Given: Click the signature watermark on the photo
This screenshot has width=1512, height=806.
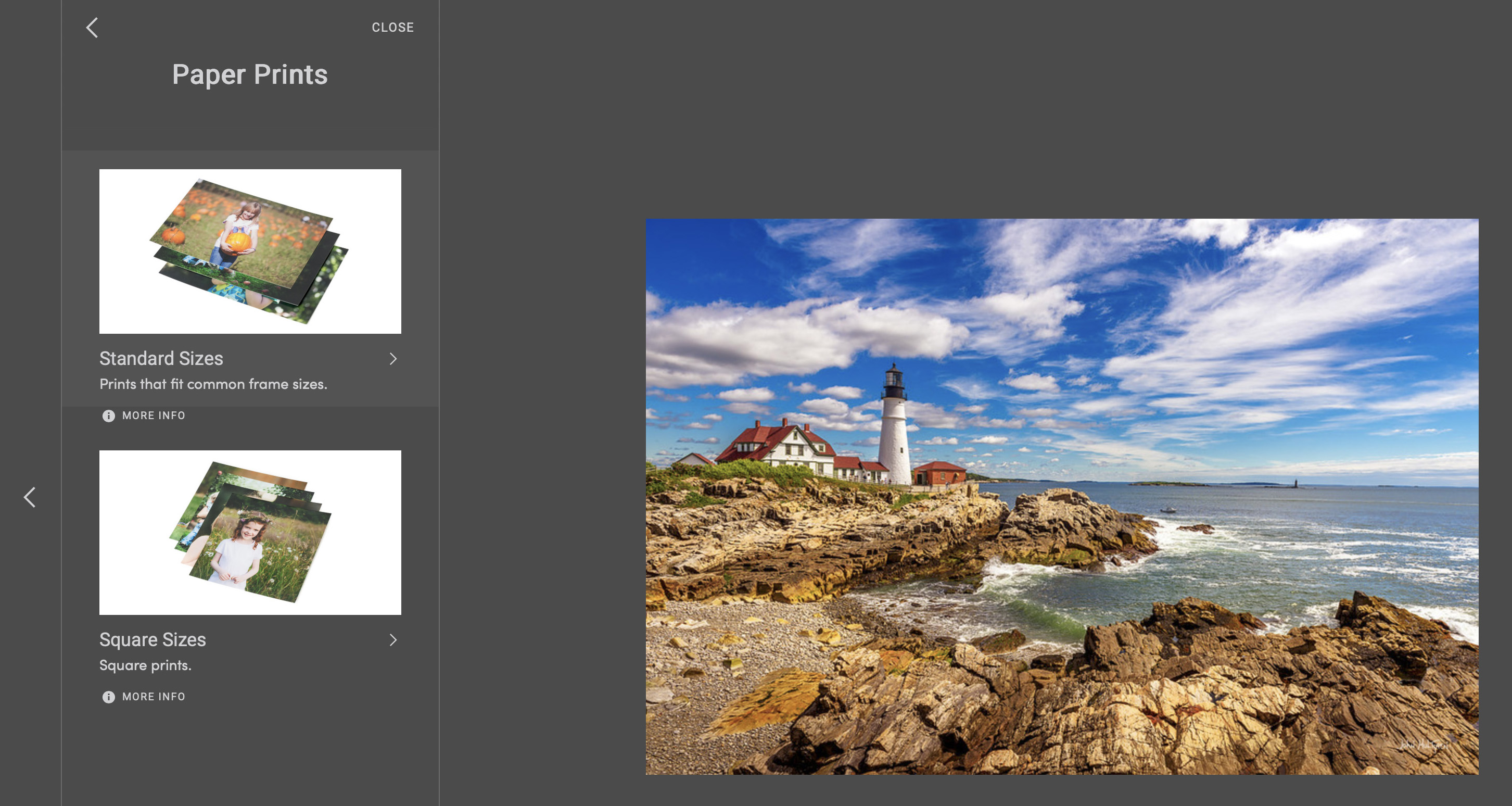Looking at the screenshot, I should click(1424, 746).
